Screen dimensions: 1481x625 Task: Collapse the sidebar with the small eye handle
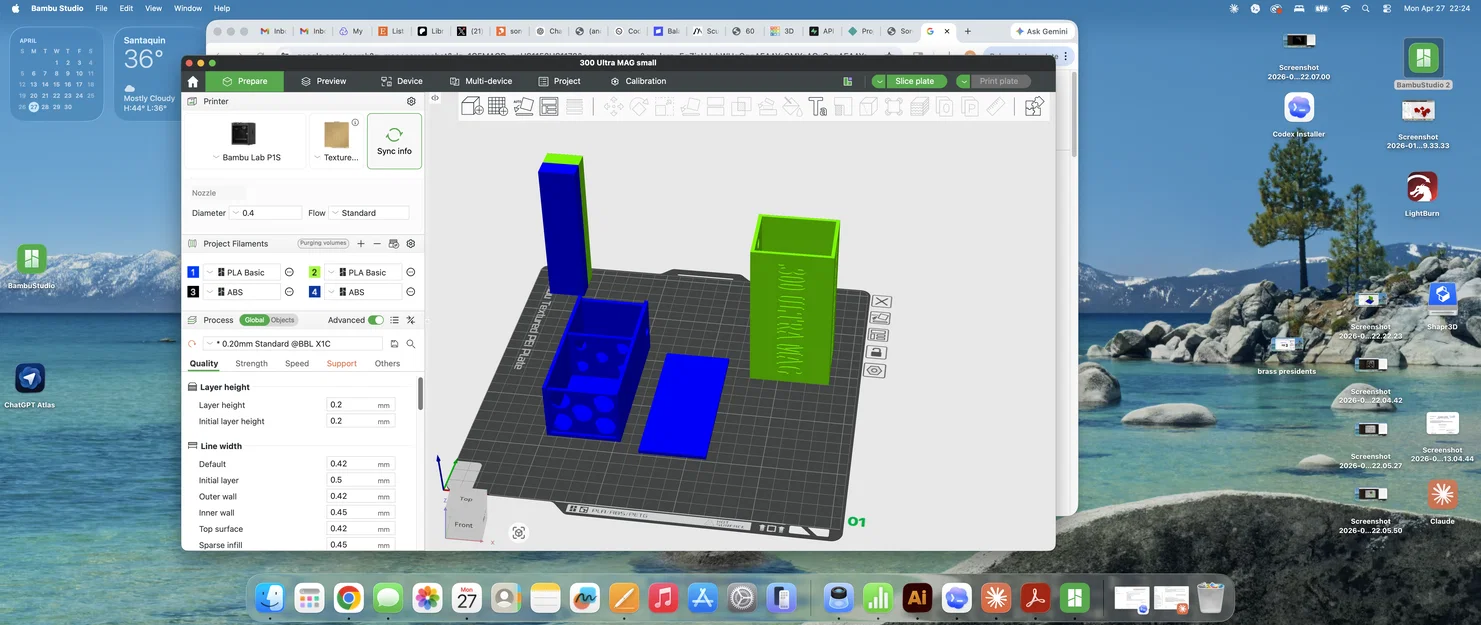[x=435, y=98]
